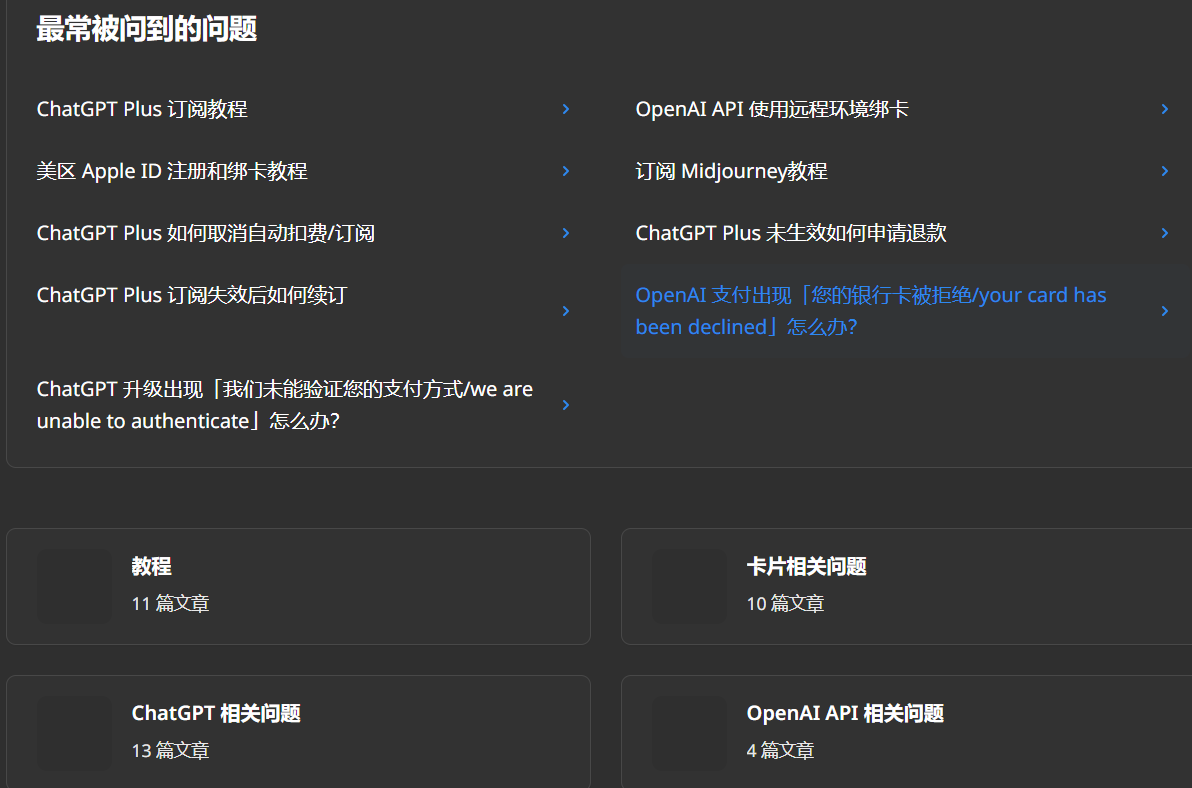Click the "最常被问到的问题" heading
The image size is (1192, 788).
pos(147,30)
